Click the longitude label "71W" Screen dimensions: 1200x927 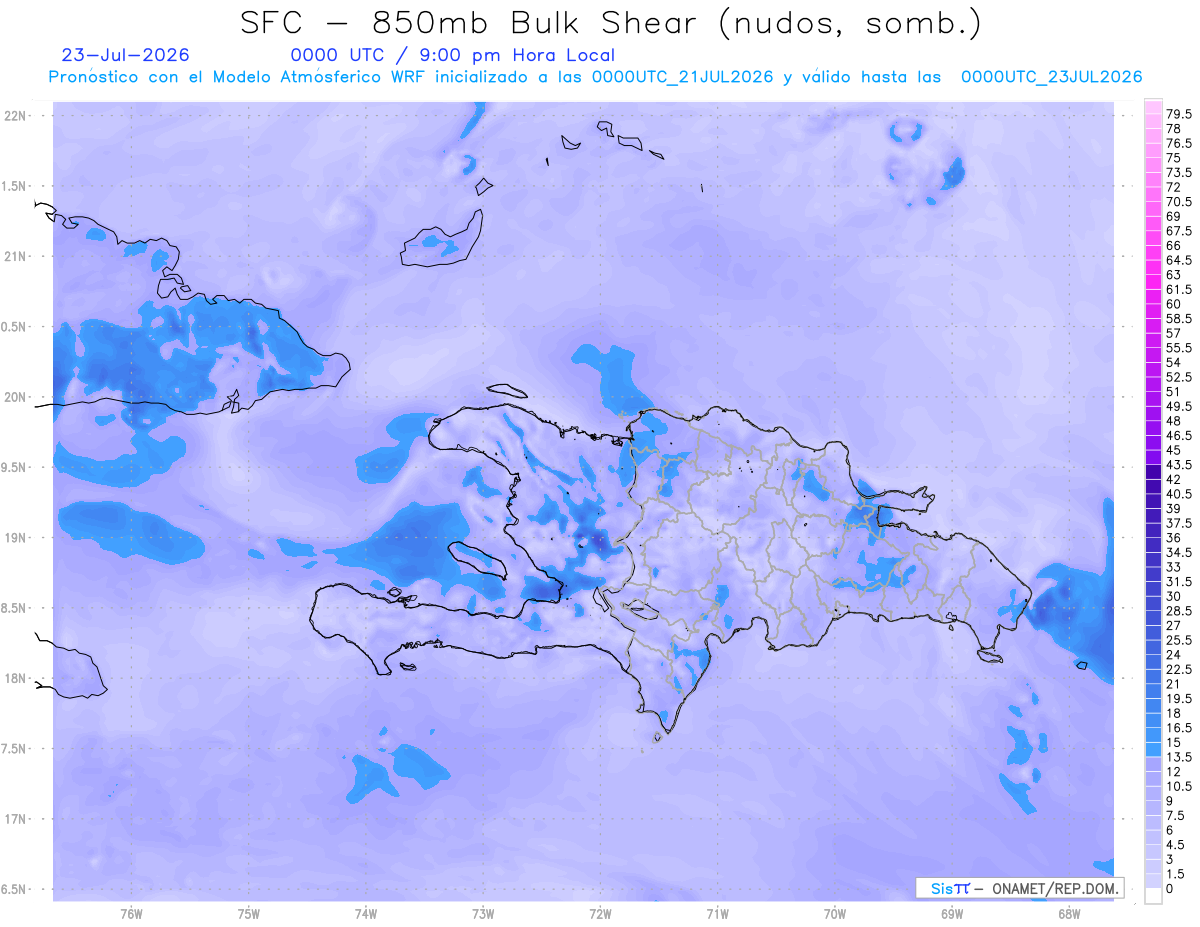(717, 914)
